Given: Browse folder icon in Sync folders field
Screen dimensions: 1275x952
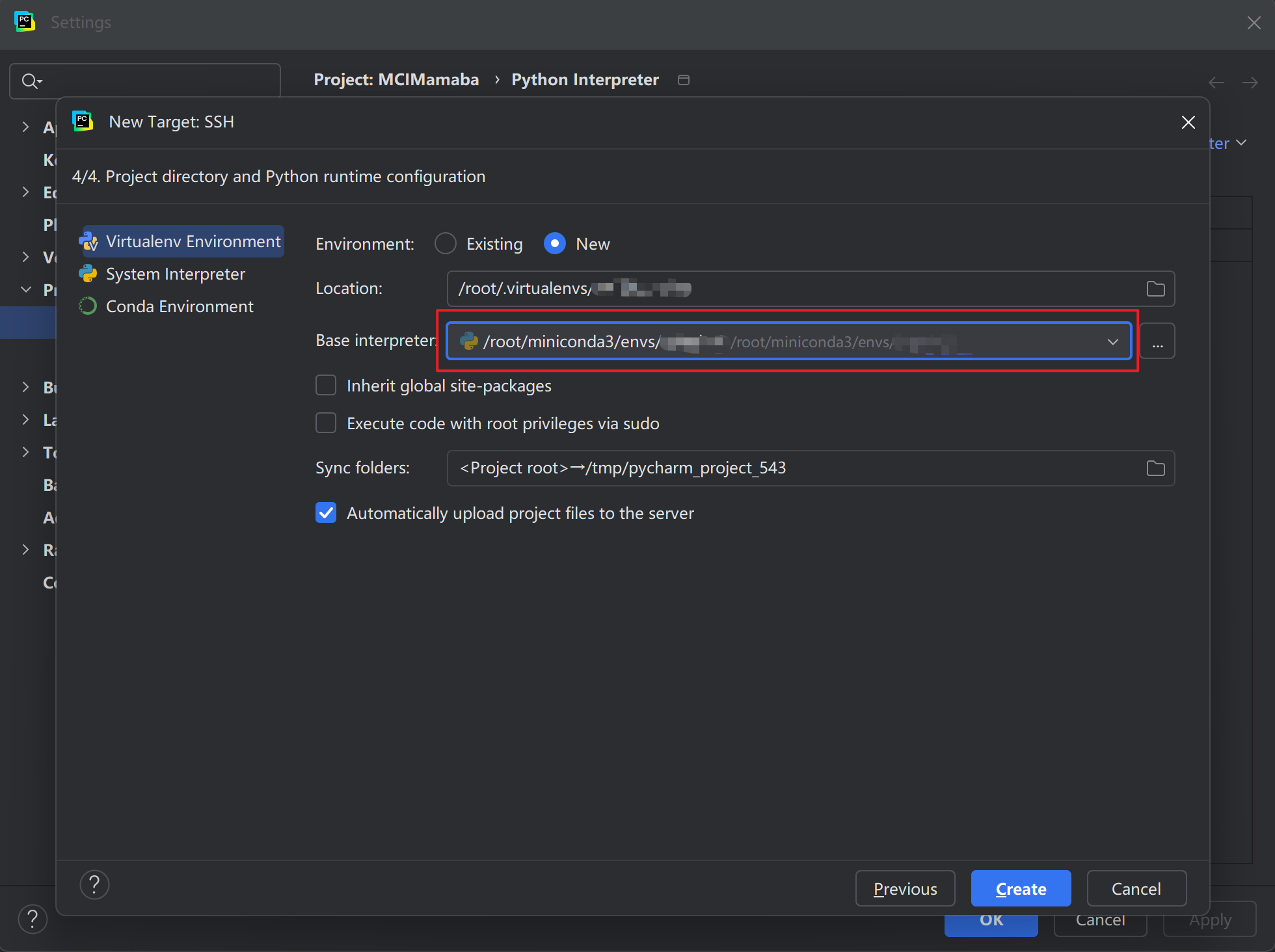Looking at the screenshot, I should (1155, 468).
